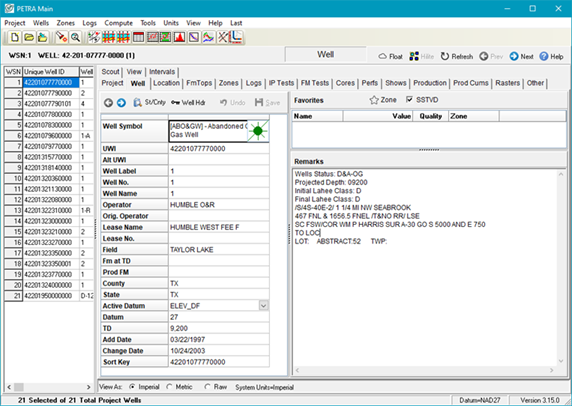This screenshot has height=406, width=572.
Task: Click the crossed lines toolbar icon
Action: point(223,37)
